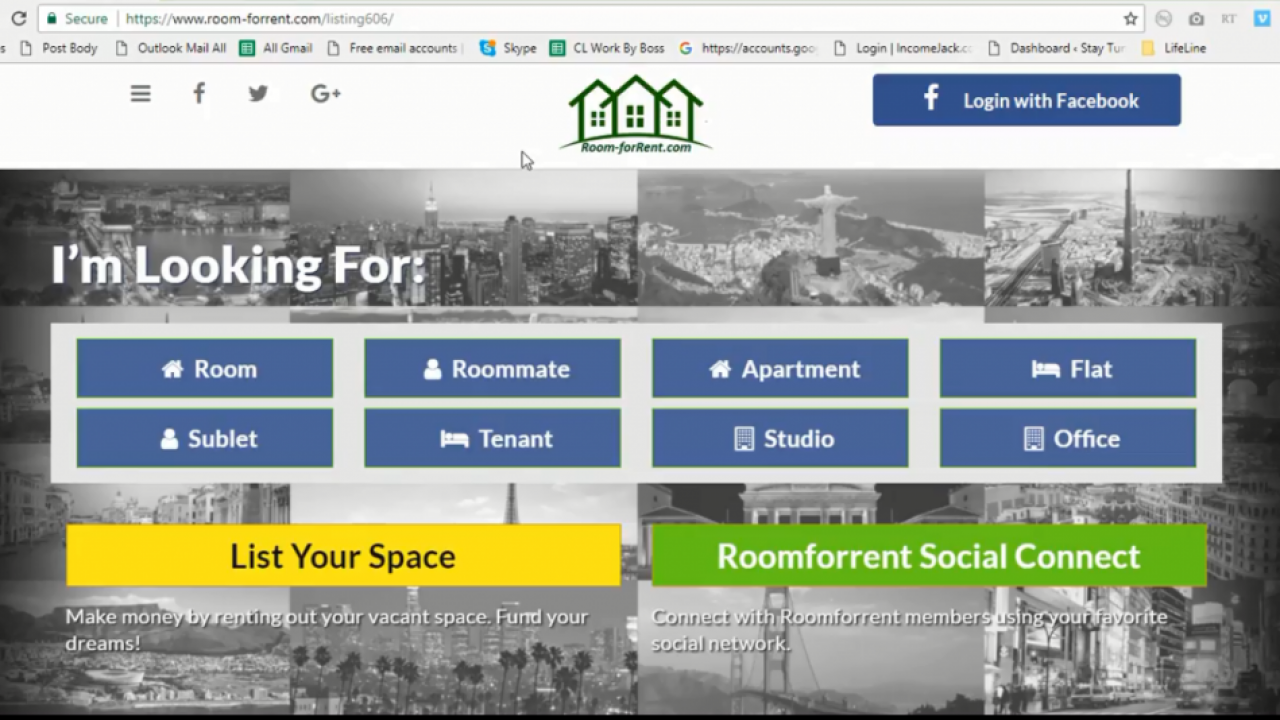Open Roomforrent Social Connect

click(x=929, y=555)
